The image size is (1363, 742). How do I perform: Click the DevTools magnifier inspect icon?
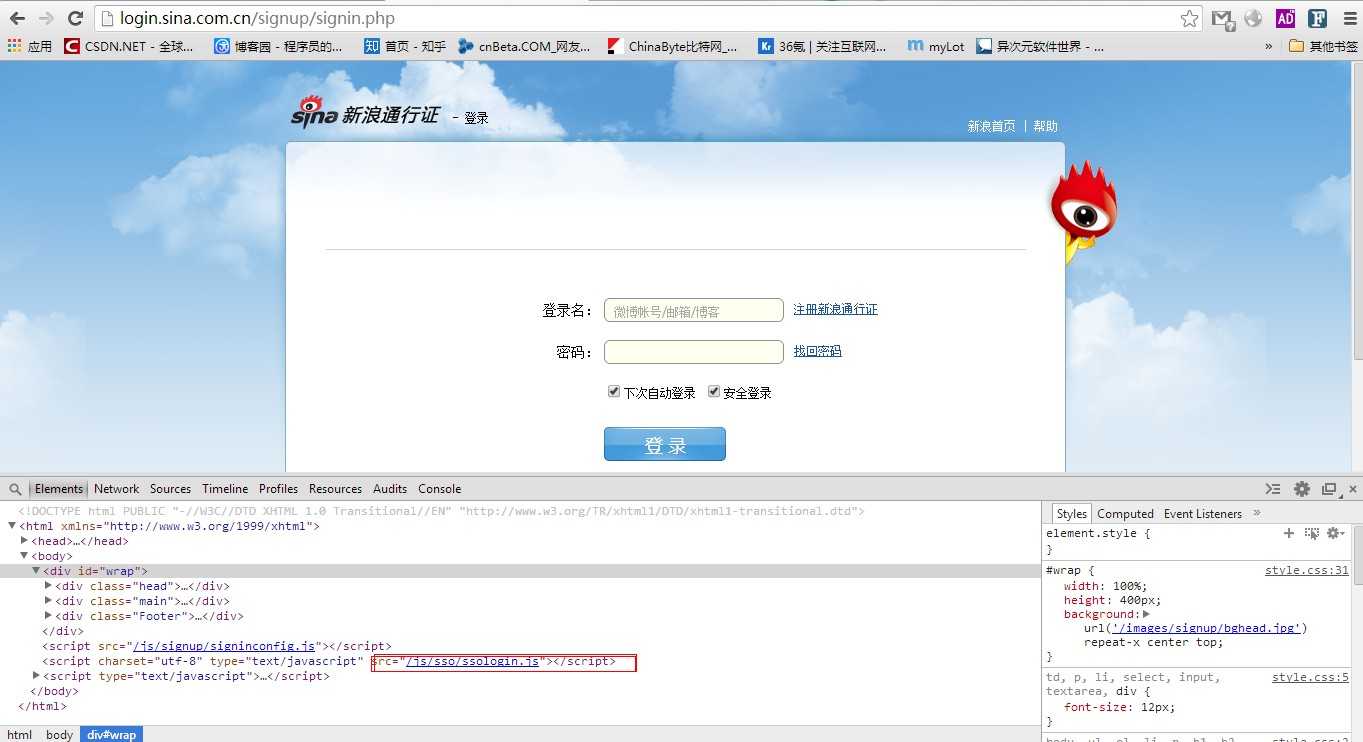pyautogui.click(x=15, y=489)
